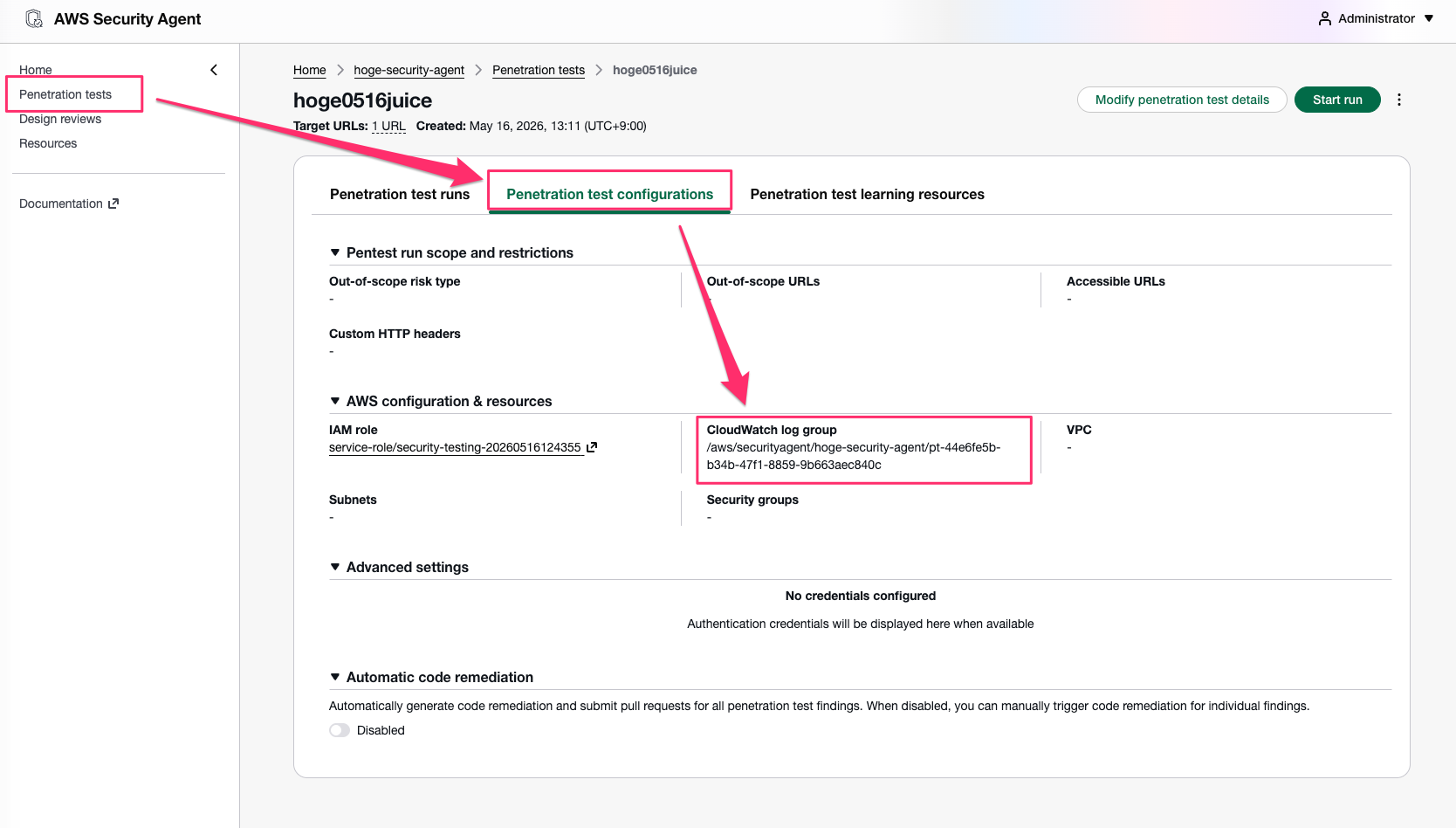This screenshot has width=1456, height=828.
Task: Open Design reviews in the sidebar
Action: (60, 119)
